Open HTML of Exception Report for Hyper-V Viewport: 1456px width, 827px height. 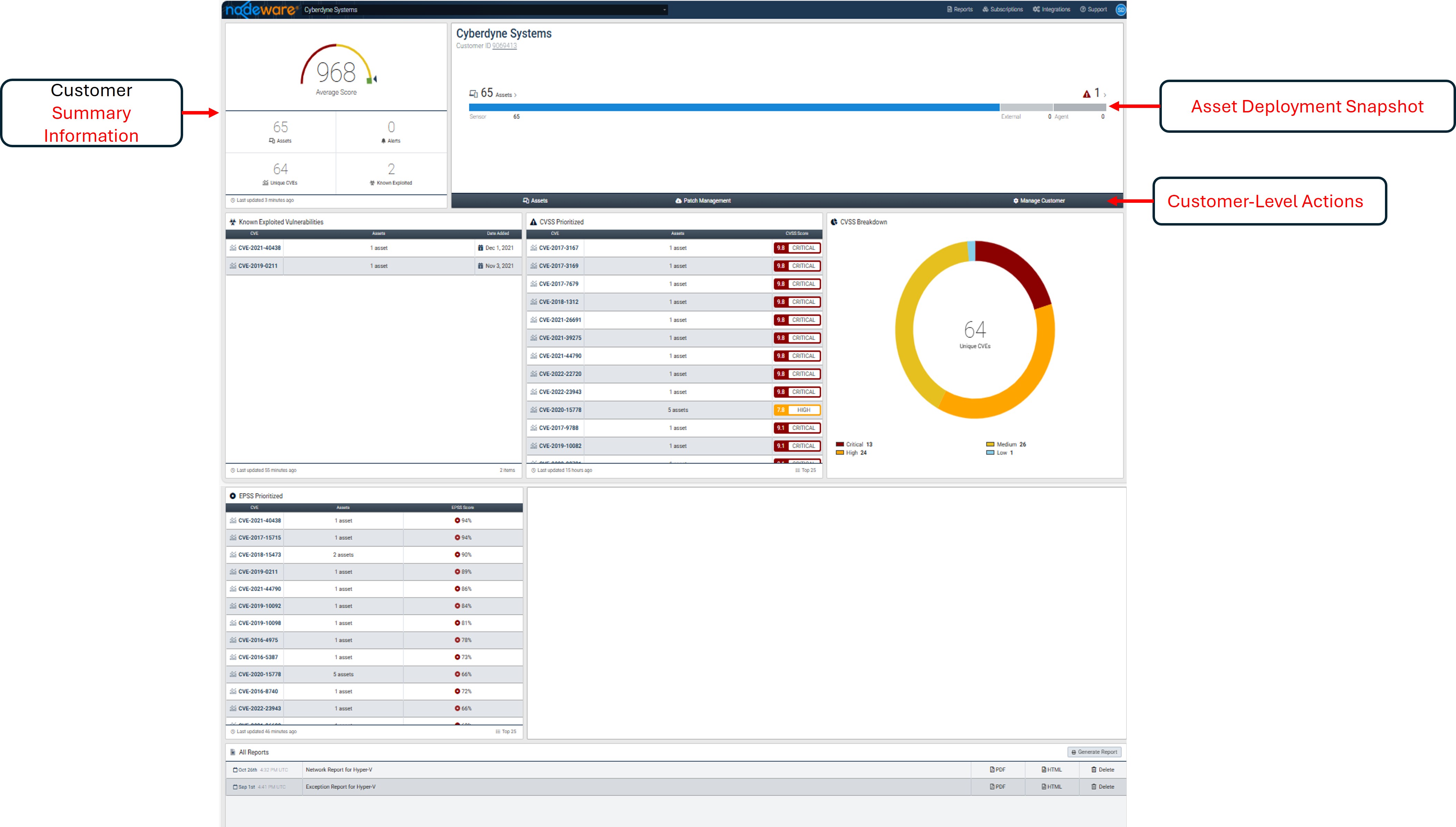point(1052,787)
